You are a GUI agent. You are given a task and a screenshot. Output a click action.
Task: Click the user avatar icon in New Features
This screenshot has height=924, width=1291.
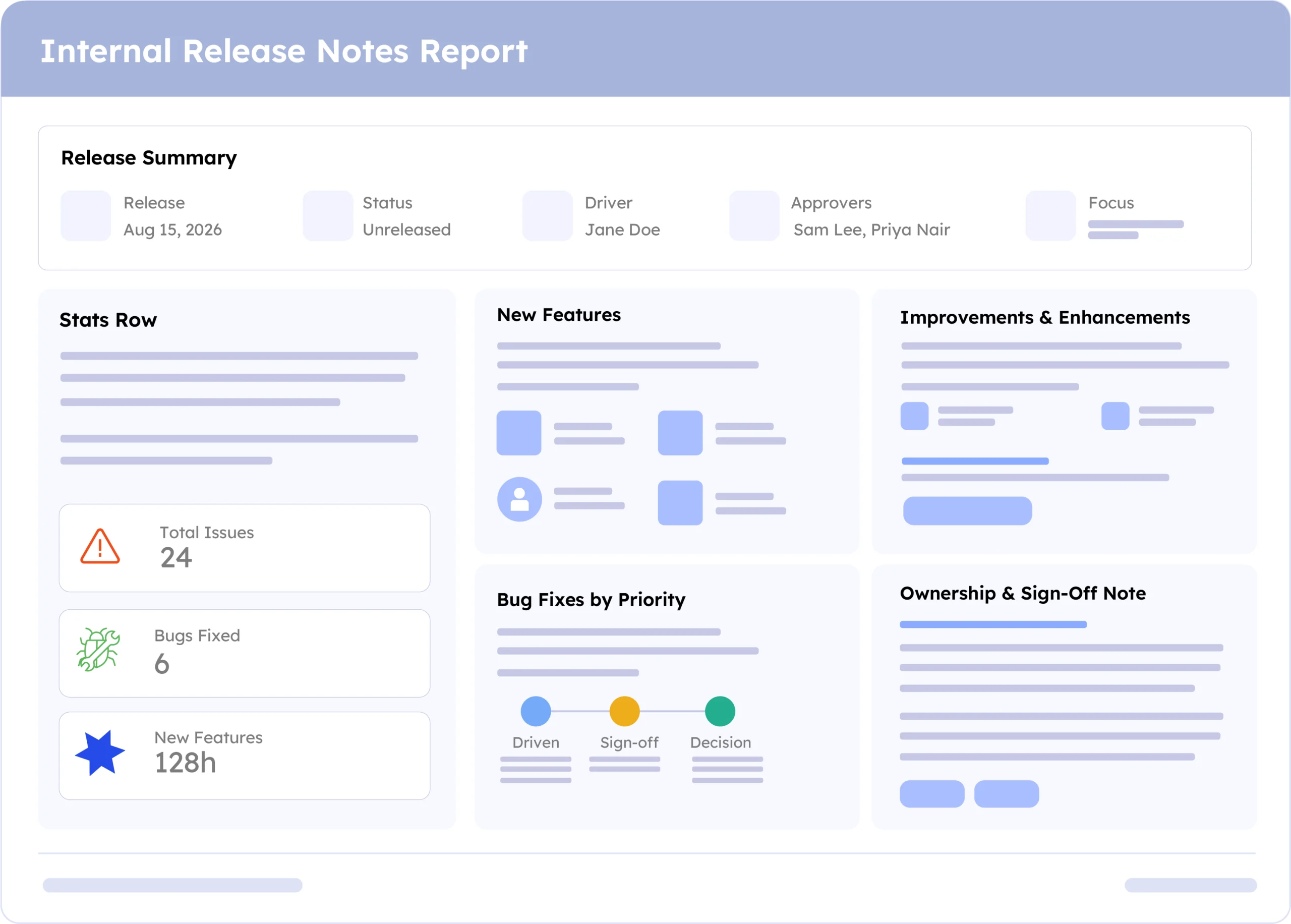519,499
